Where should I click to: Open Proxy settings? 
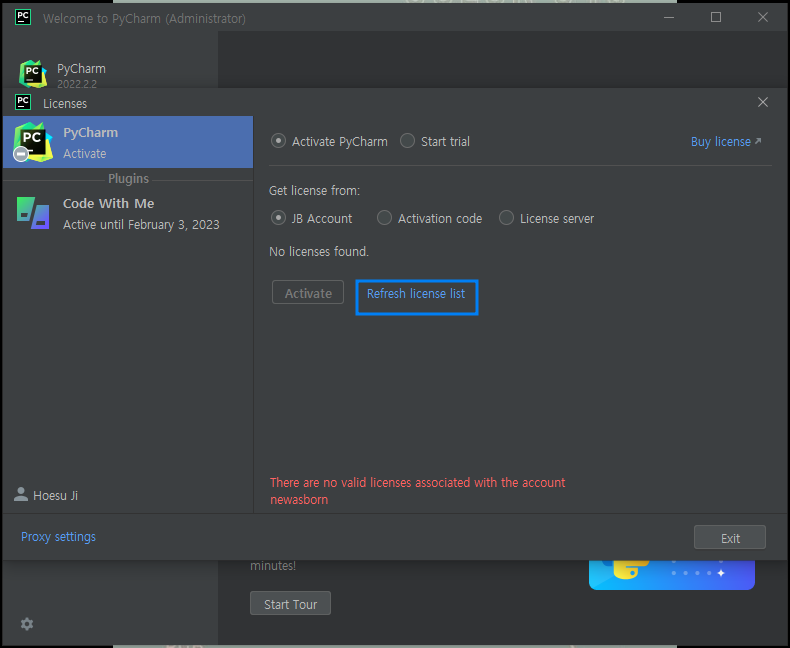(x=58, y=537)
